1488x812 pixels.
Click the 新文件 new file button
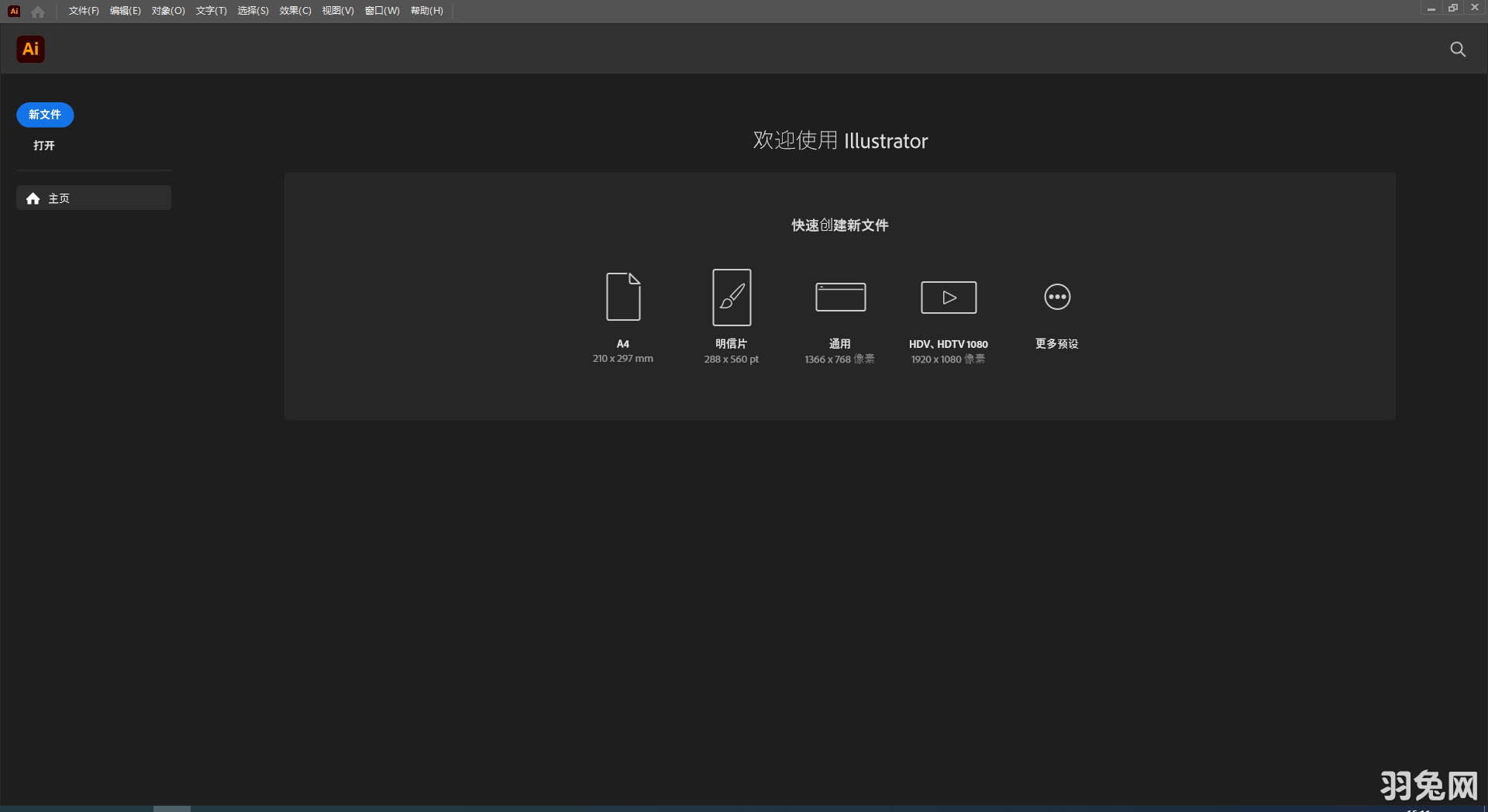45,115
